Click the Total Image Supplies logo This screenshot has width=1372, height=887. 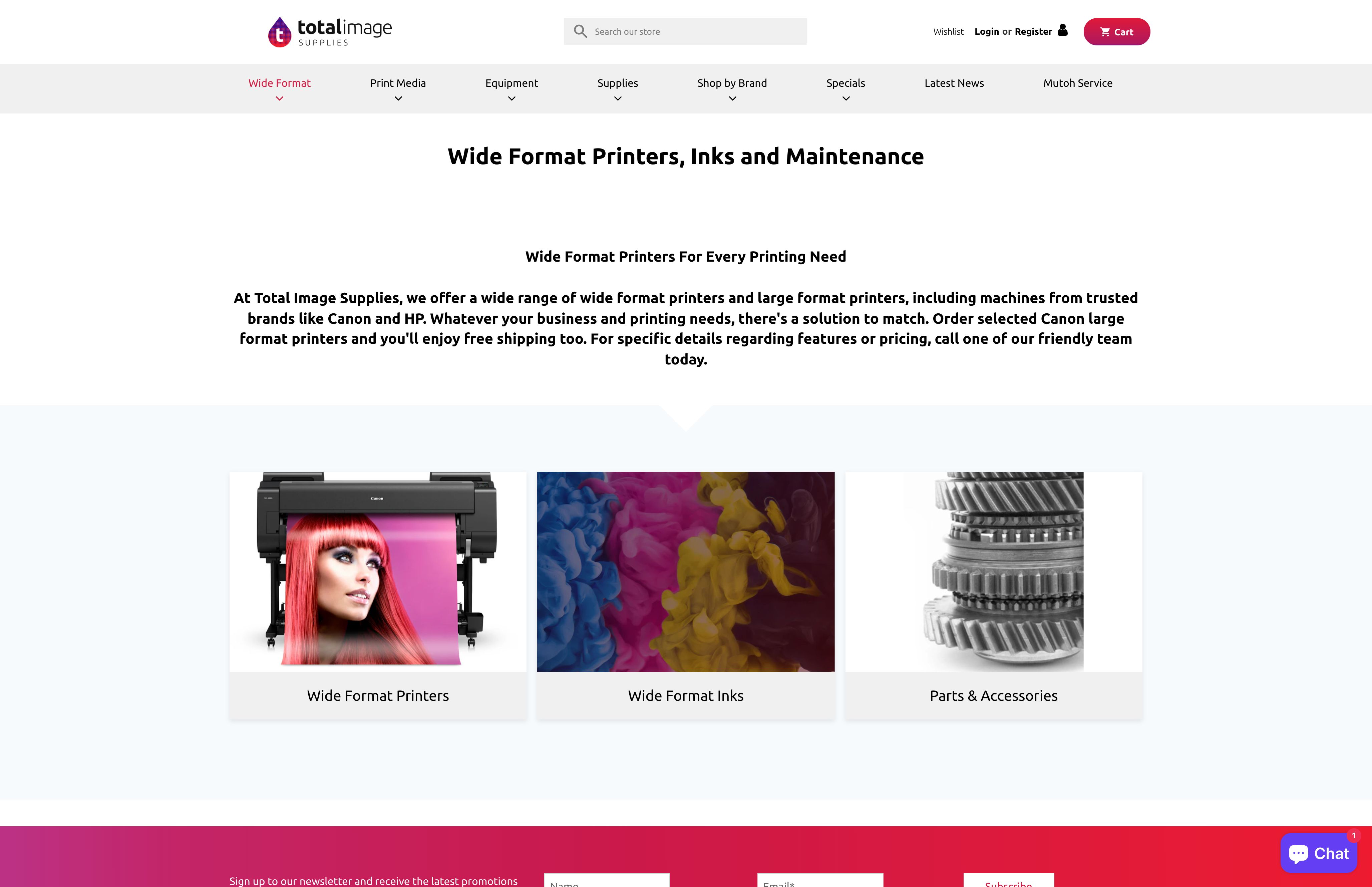[x=330, y=32]
